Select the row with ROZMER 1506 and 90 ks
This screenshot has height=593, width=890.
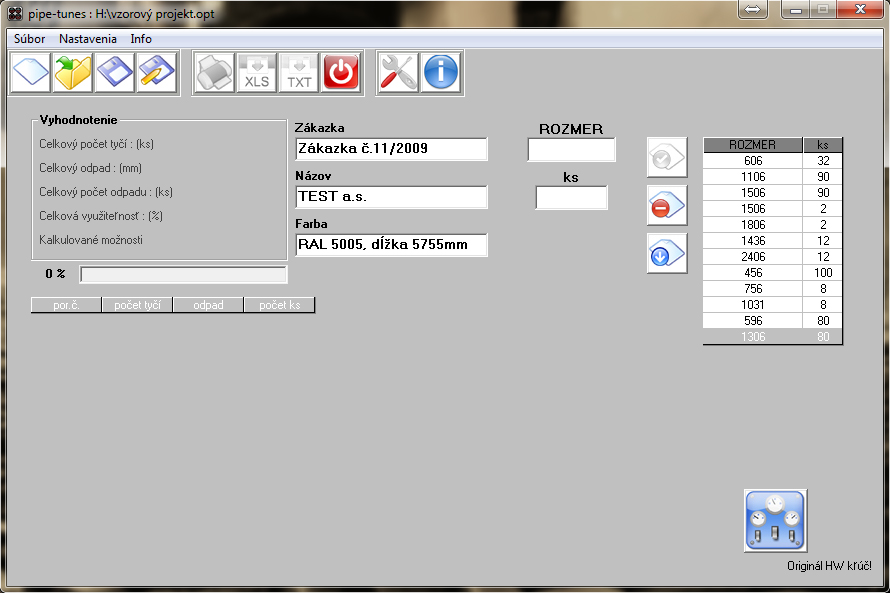pyautogui.click(x=773, y=193)
